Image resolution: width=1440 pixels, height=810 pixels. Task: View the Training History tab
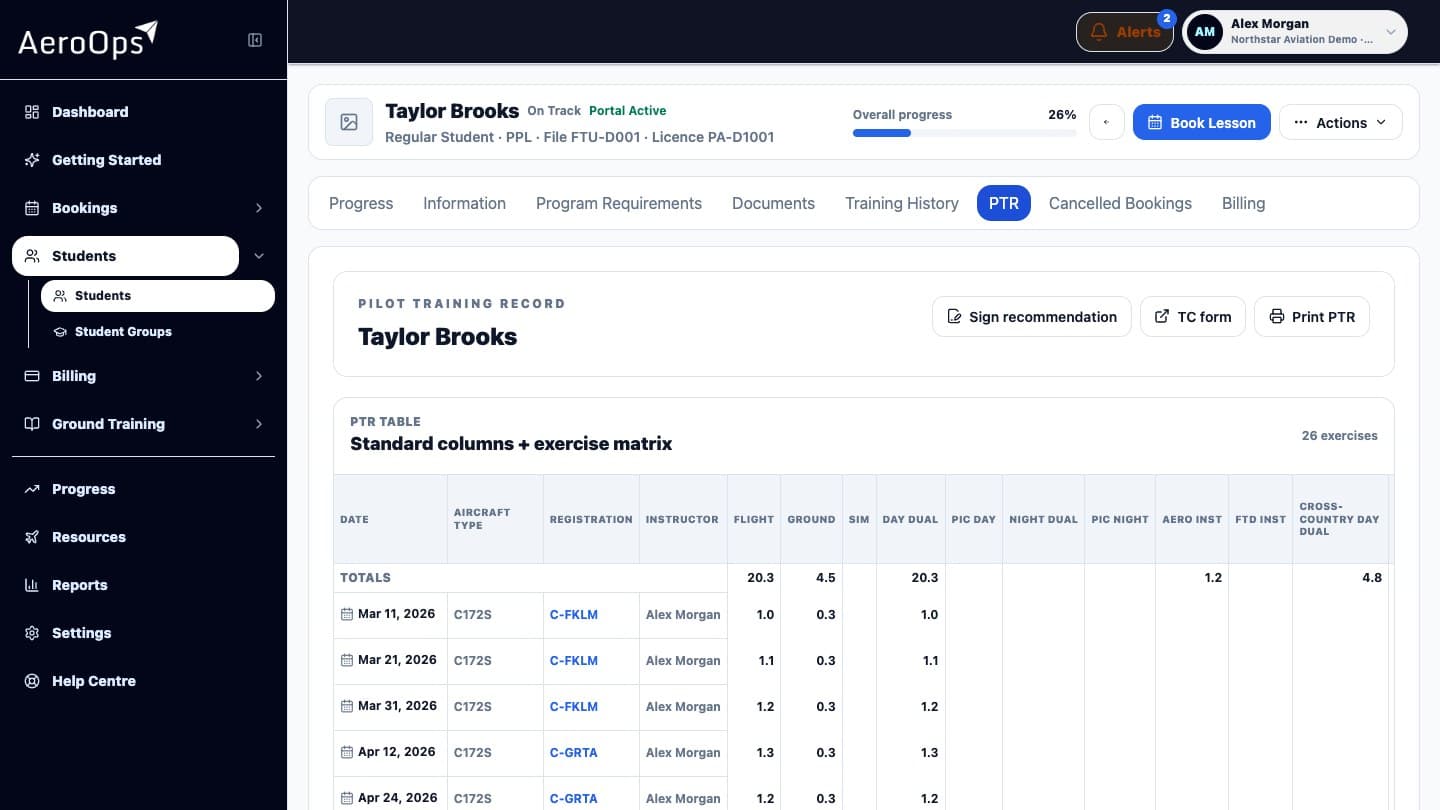(902, 203)
